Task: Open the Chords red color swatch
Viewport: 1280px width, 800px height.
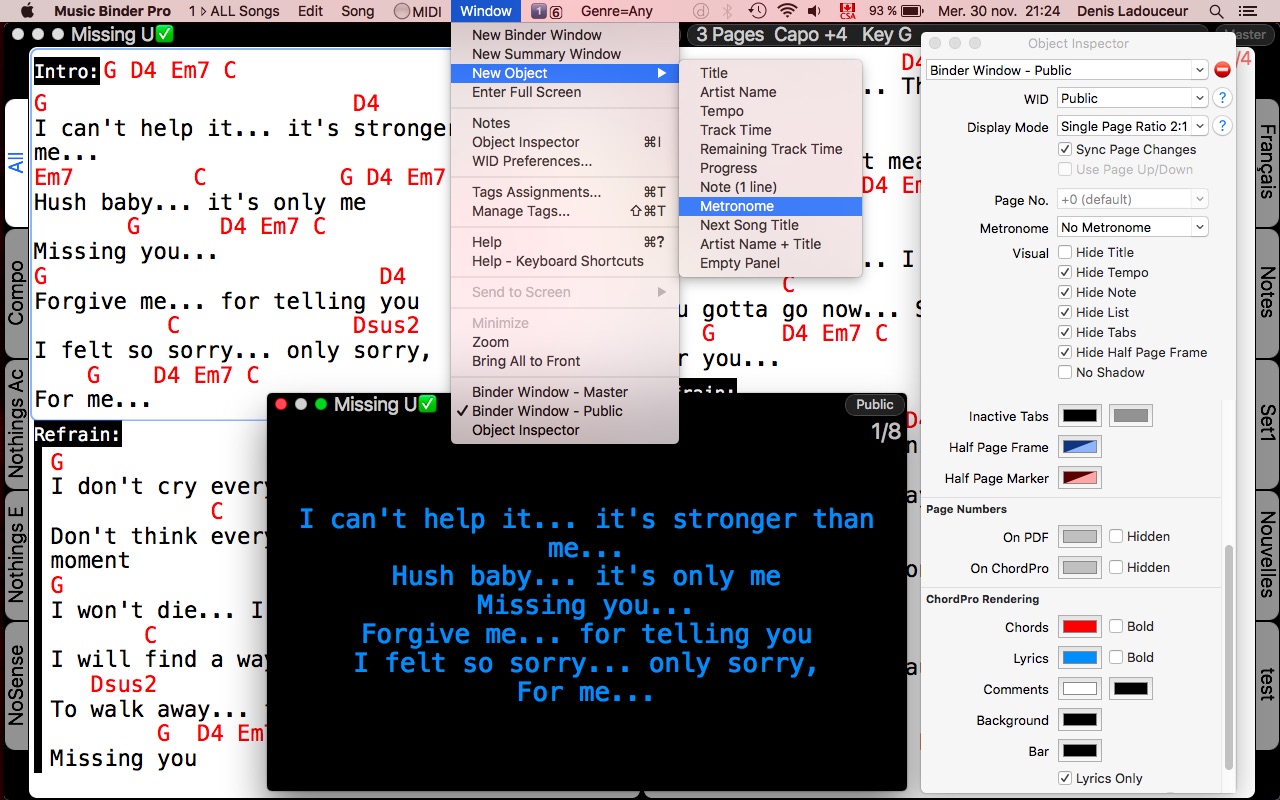Action: (x=1080, y=627)
